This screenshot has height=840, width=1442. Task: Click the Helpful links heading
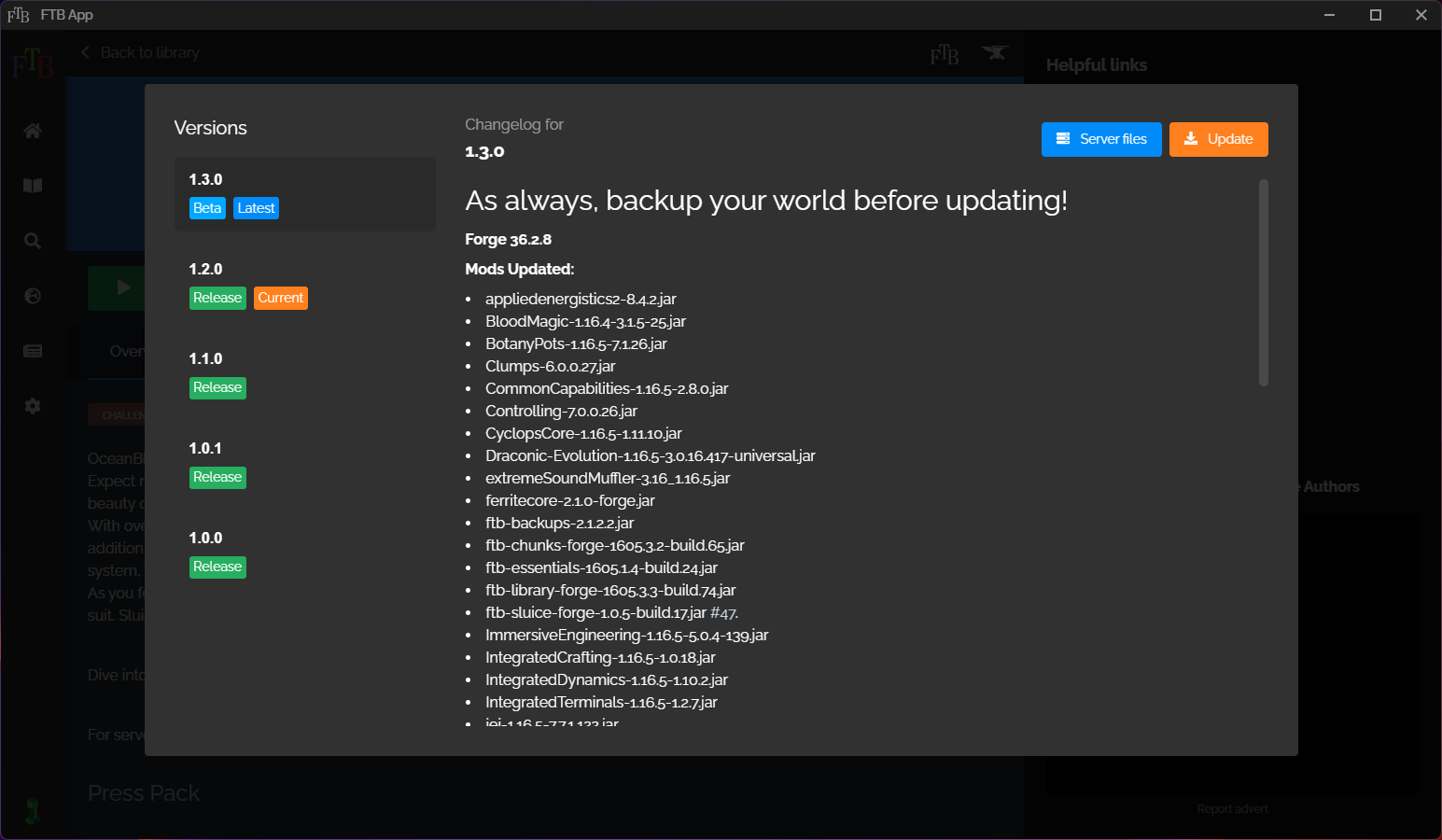point(1097,65)
